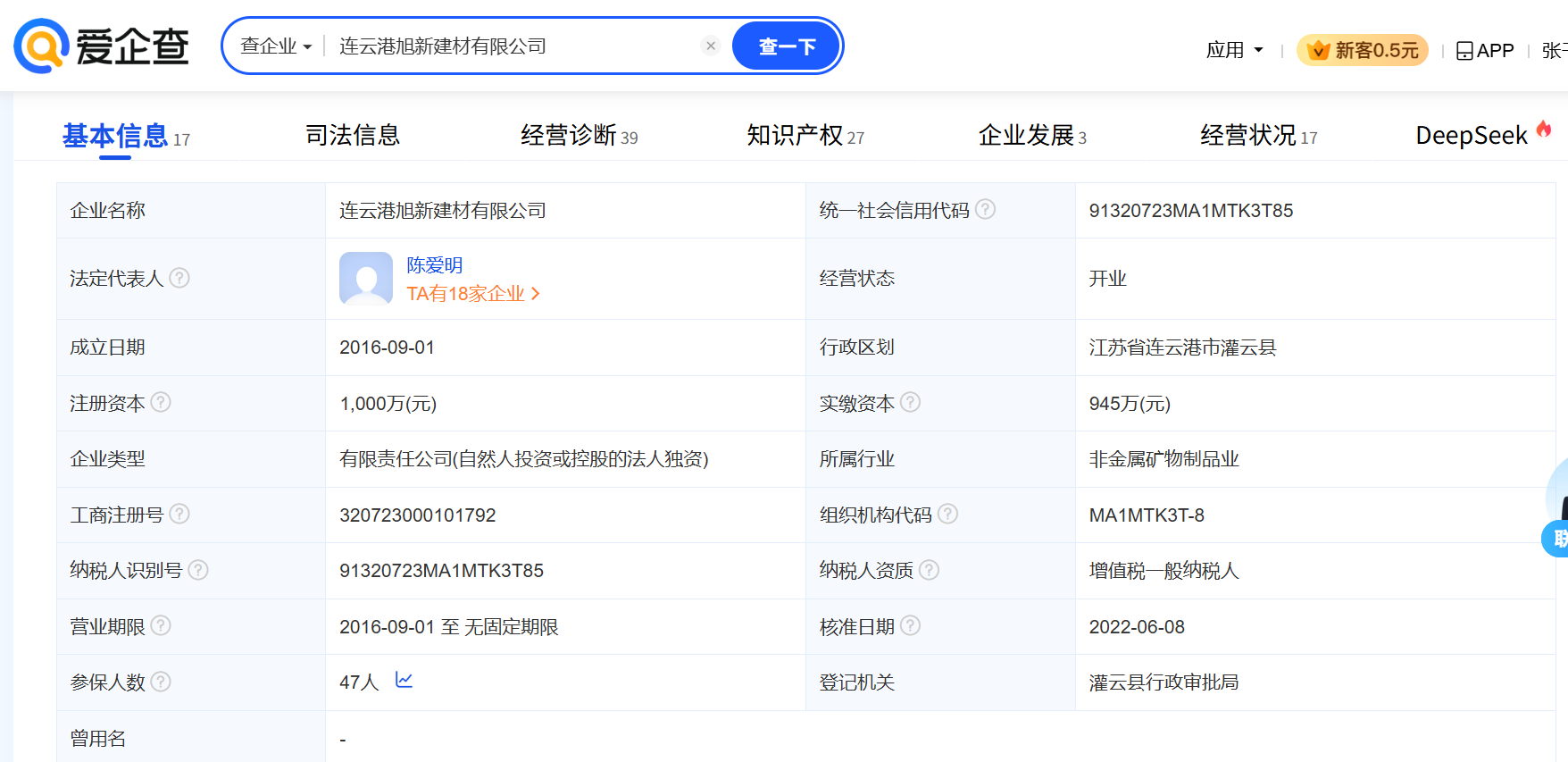The image size is (1568, 762).
Task: Open help icon next to 工商注册号
Action: coord(179,514)
